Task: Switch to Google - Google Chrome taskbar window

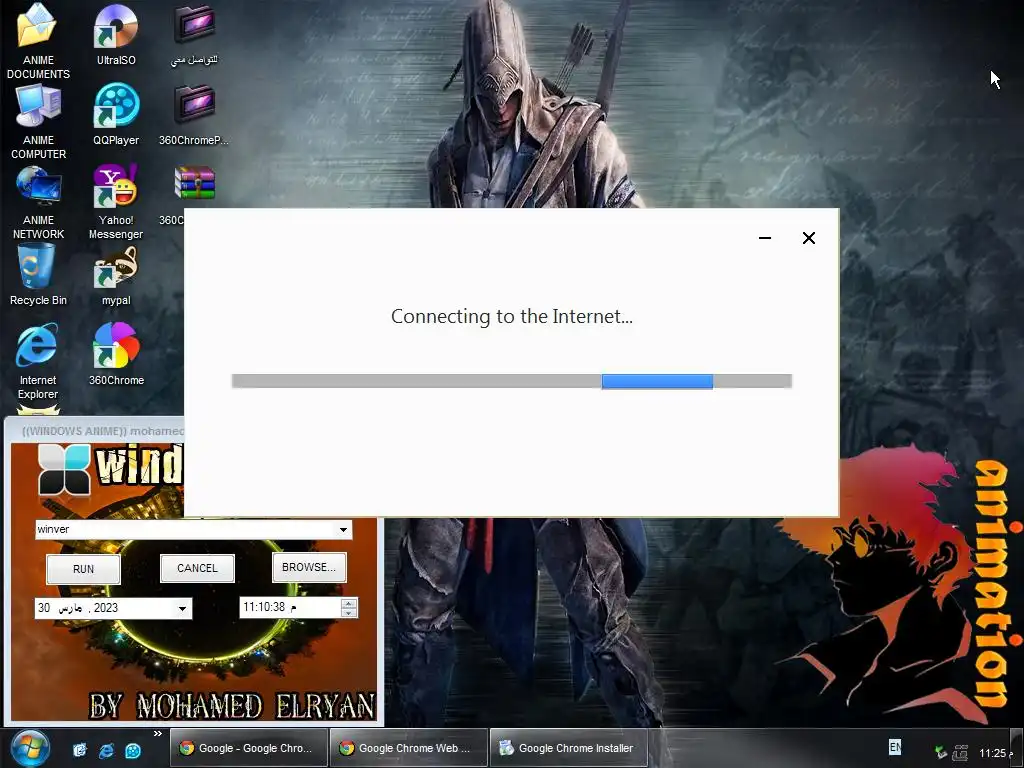Action: click(x=248, y=748)
